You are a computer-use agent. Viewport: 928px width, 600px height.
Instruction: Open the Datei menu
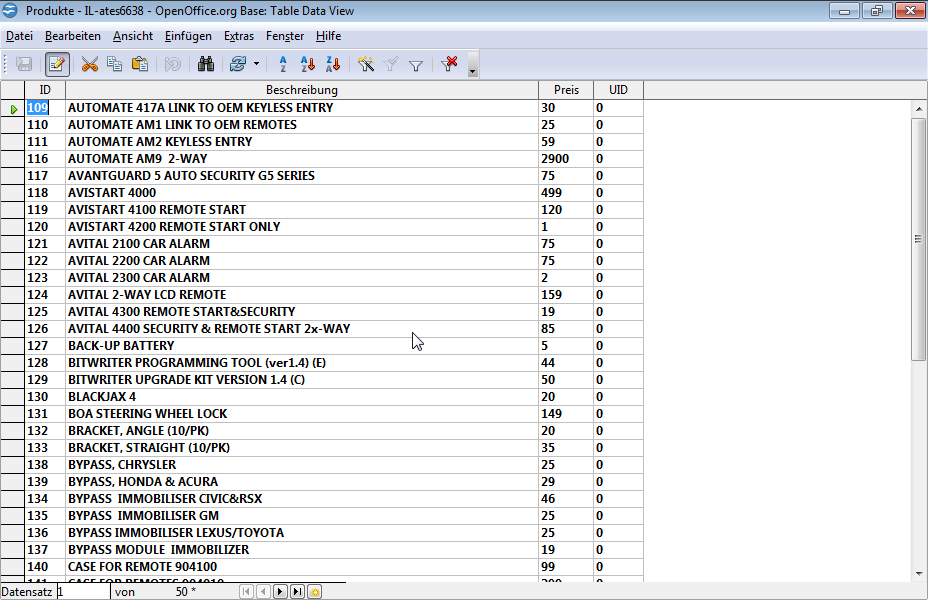click(x=19, y=36)
